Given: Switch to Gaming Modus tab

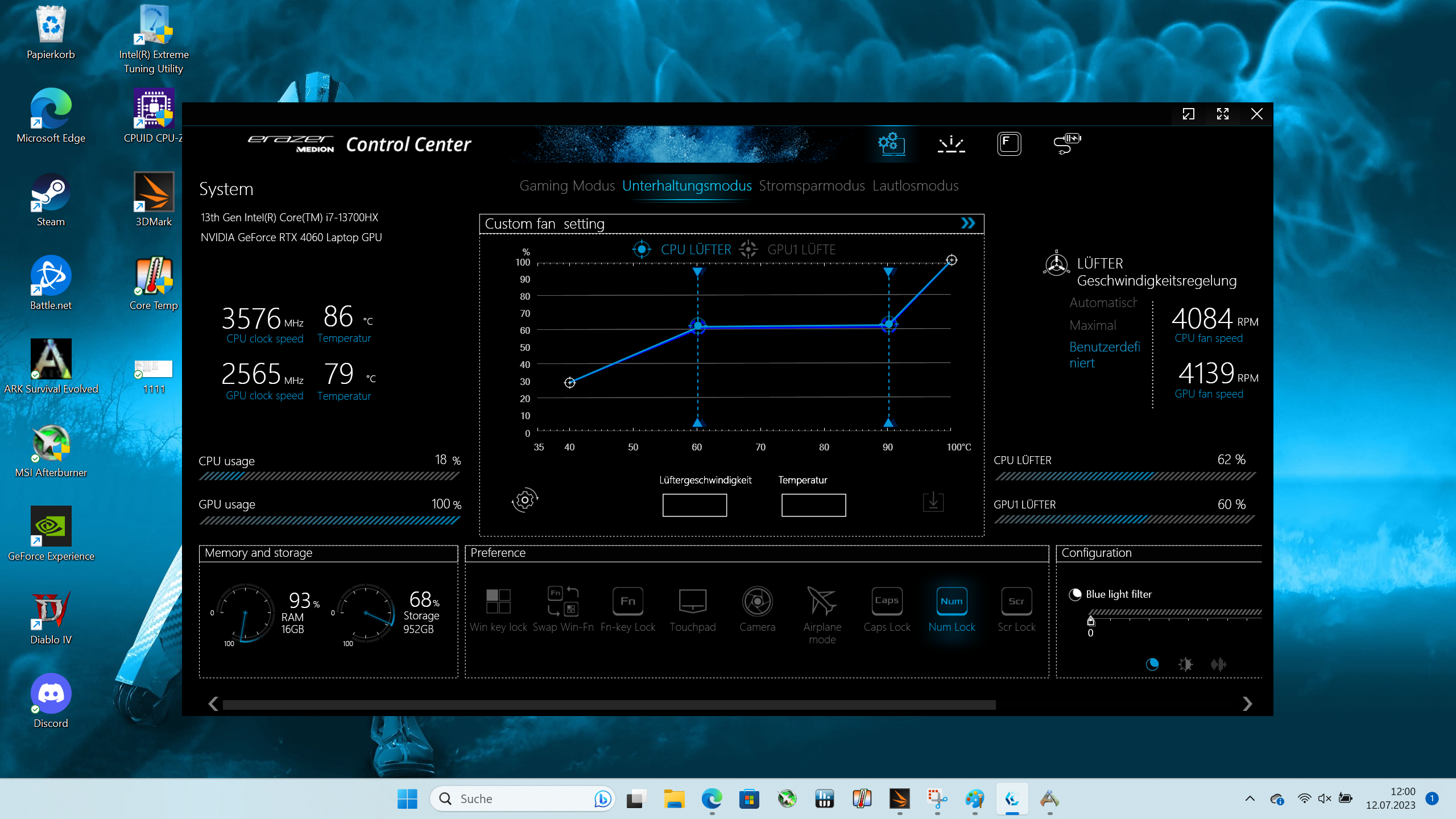Looking at the screenshot, I should [x=567, y=185].
